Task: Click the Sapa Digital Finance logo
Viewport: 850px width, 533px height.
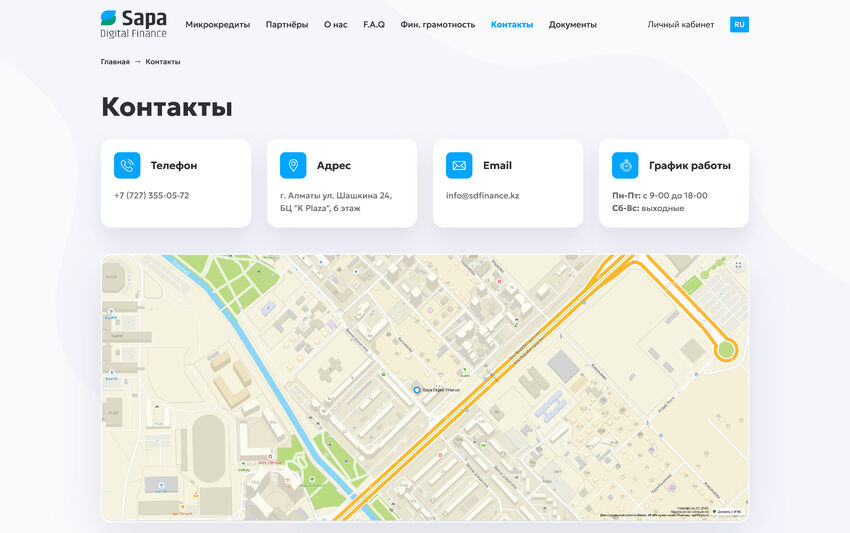Action: coord(133,24)
